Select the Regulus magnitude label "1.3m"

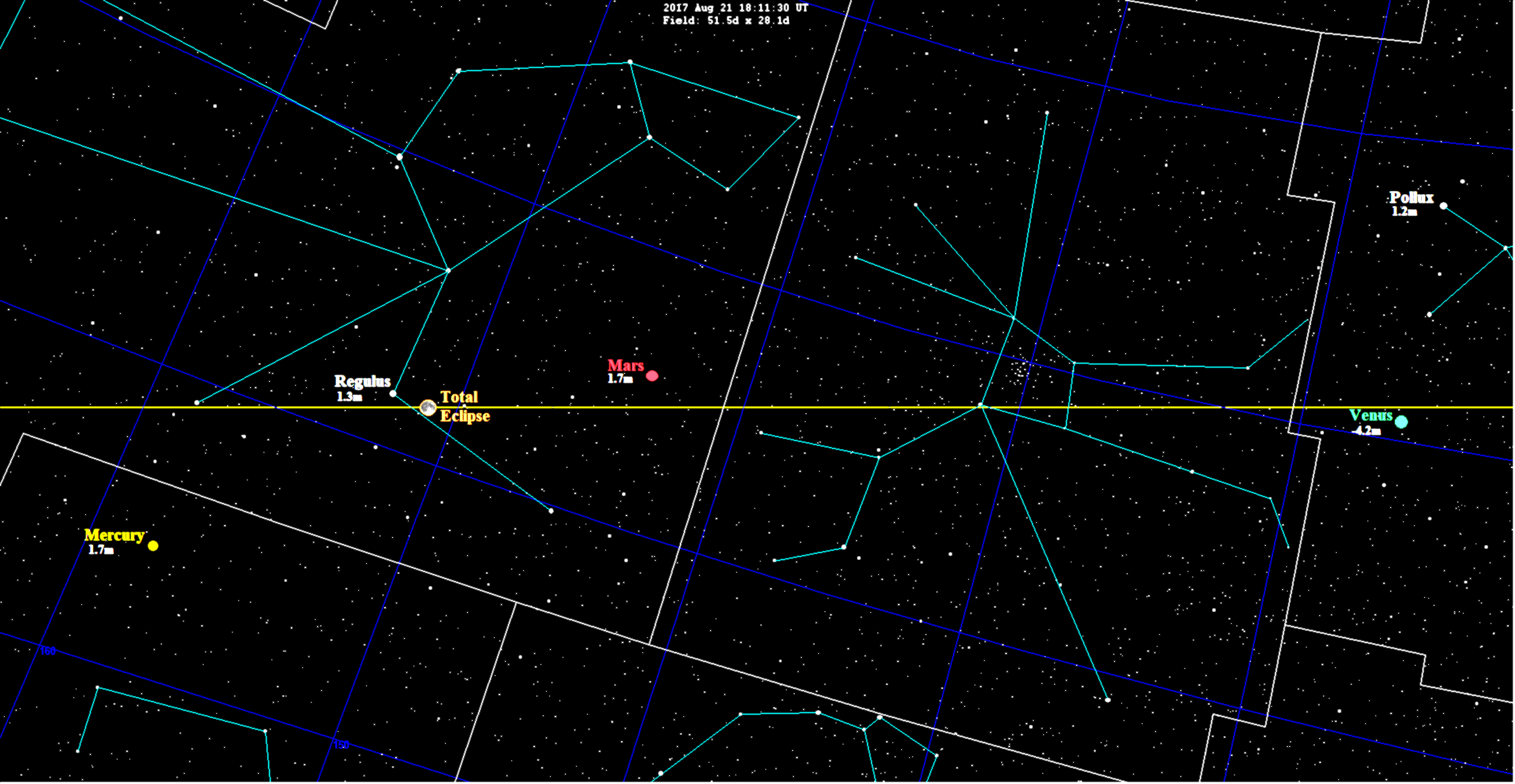(349, 397)
